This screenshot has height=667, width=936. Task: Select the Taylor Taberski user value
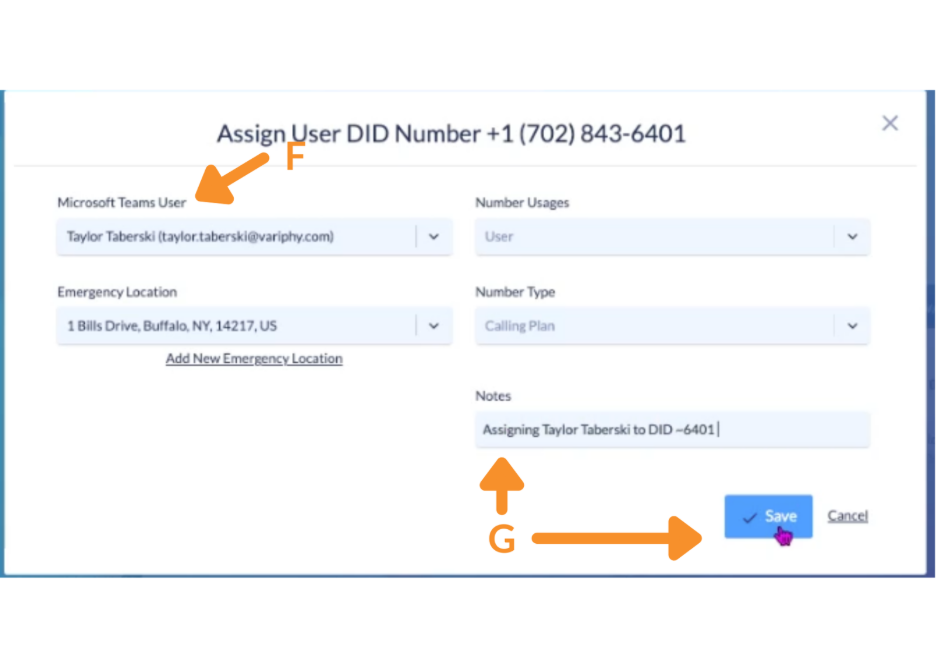[200, 237]
